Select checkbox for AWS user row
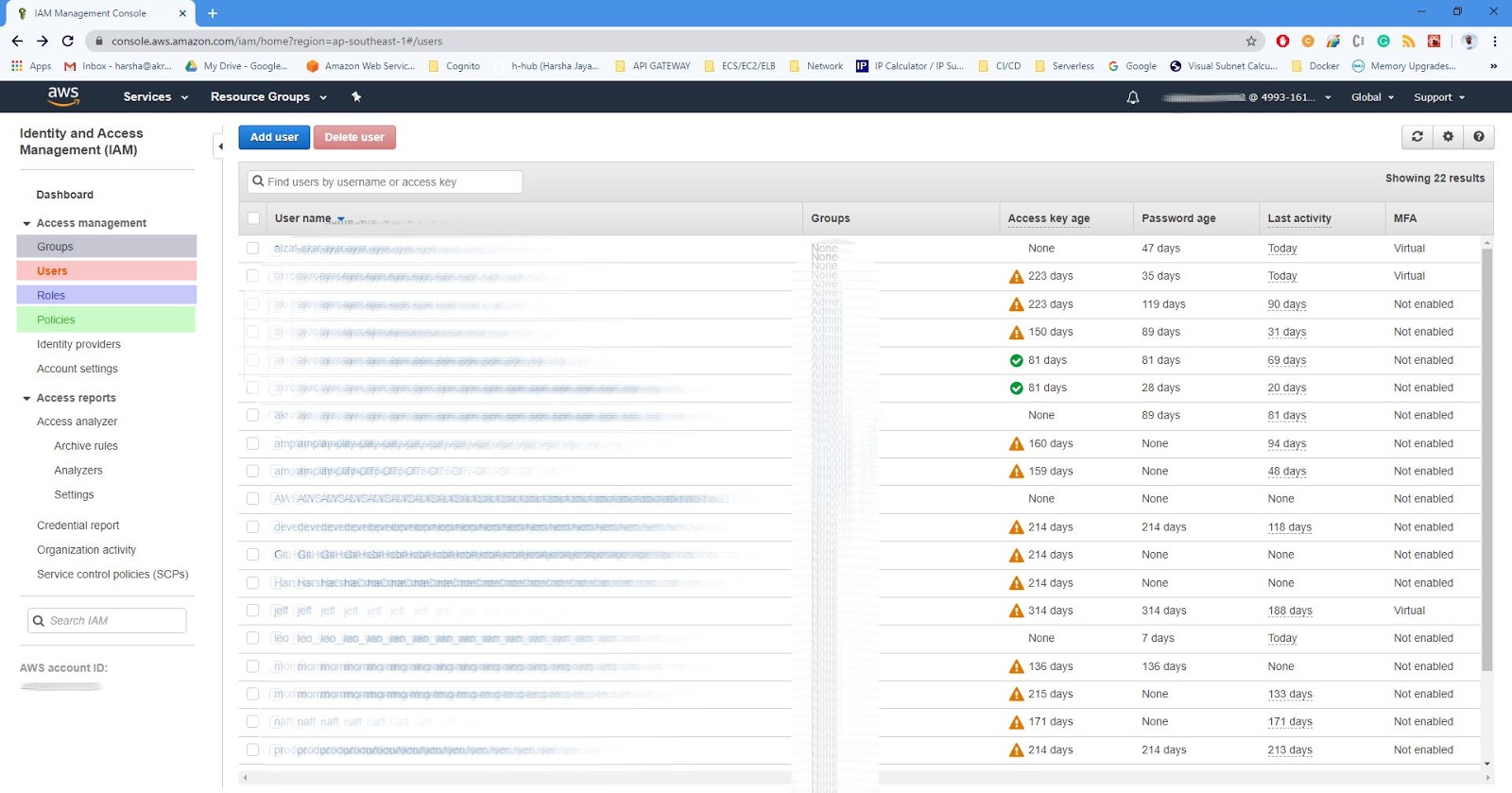 [x=252, y=498]
